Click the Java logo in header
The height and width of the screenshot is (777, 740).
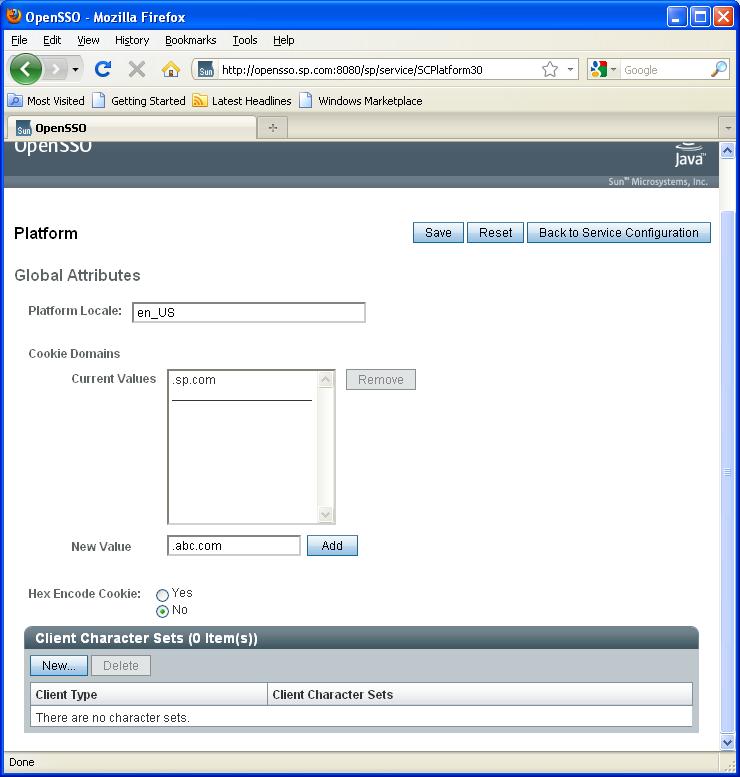pos(689,155)
